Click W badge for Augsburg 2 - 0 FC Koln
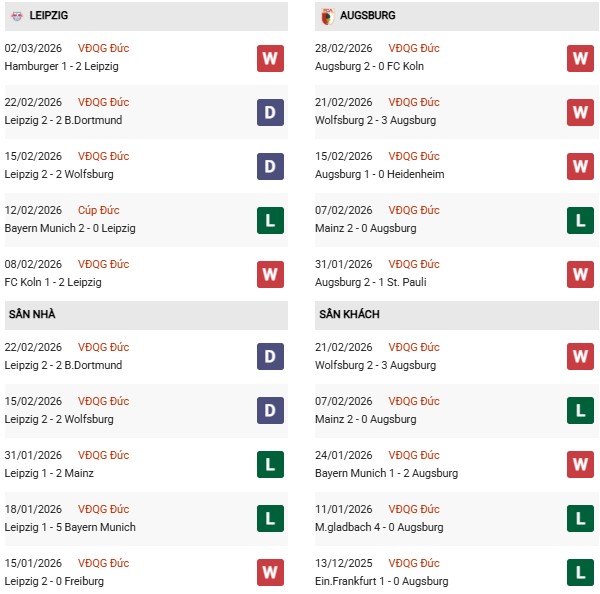 pos(580,58)
